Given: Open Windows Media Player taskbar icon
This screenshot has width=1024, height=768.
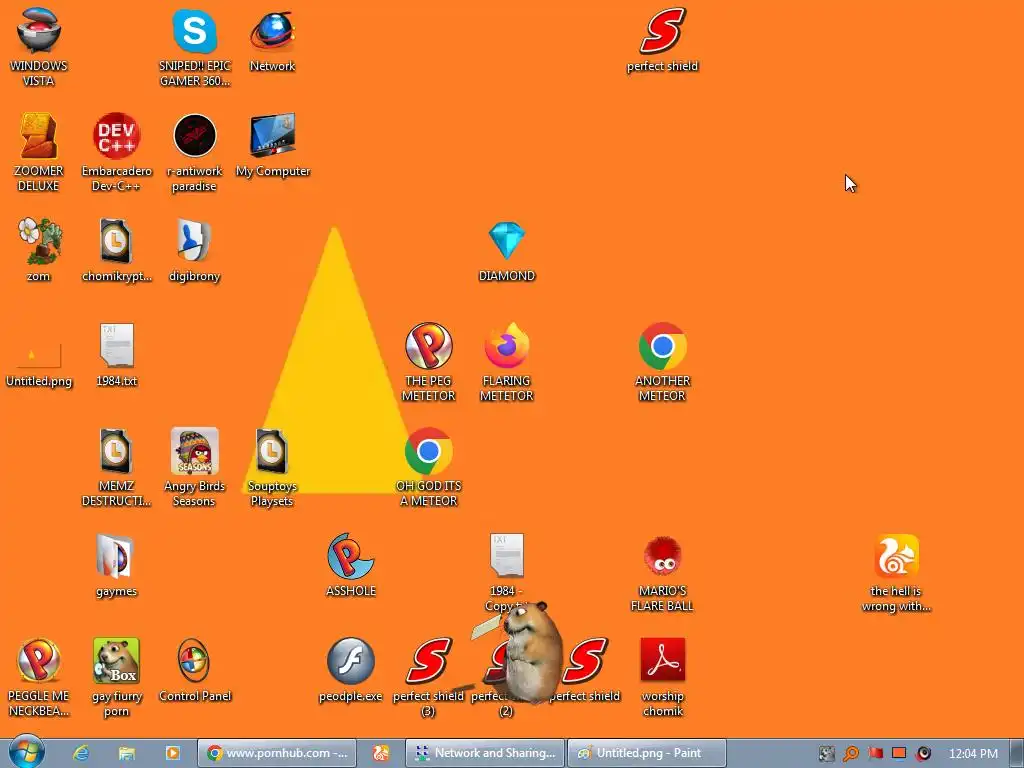Looking at the screenshot, I should 172,753.
